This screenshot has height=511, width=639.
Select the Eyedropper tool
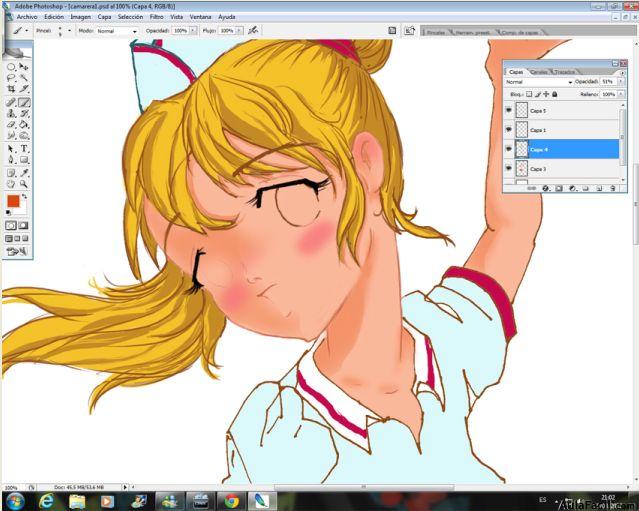click(x=24, y=173)
